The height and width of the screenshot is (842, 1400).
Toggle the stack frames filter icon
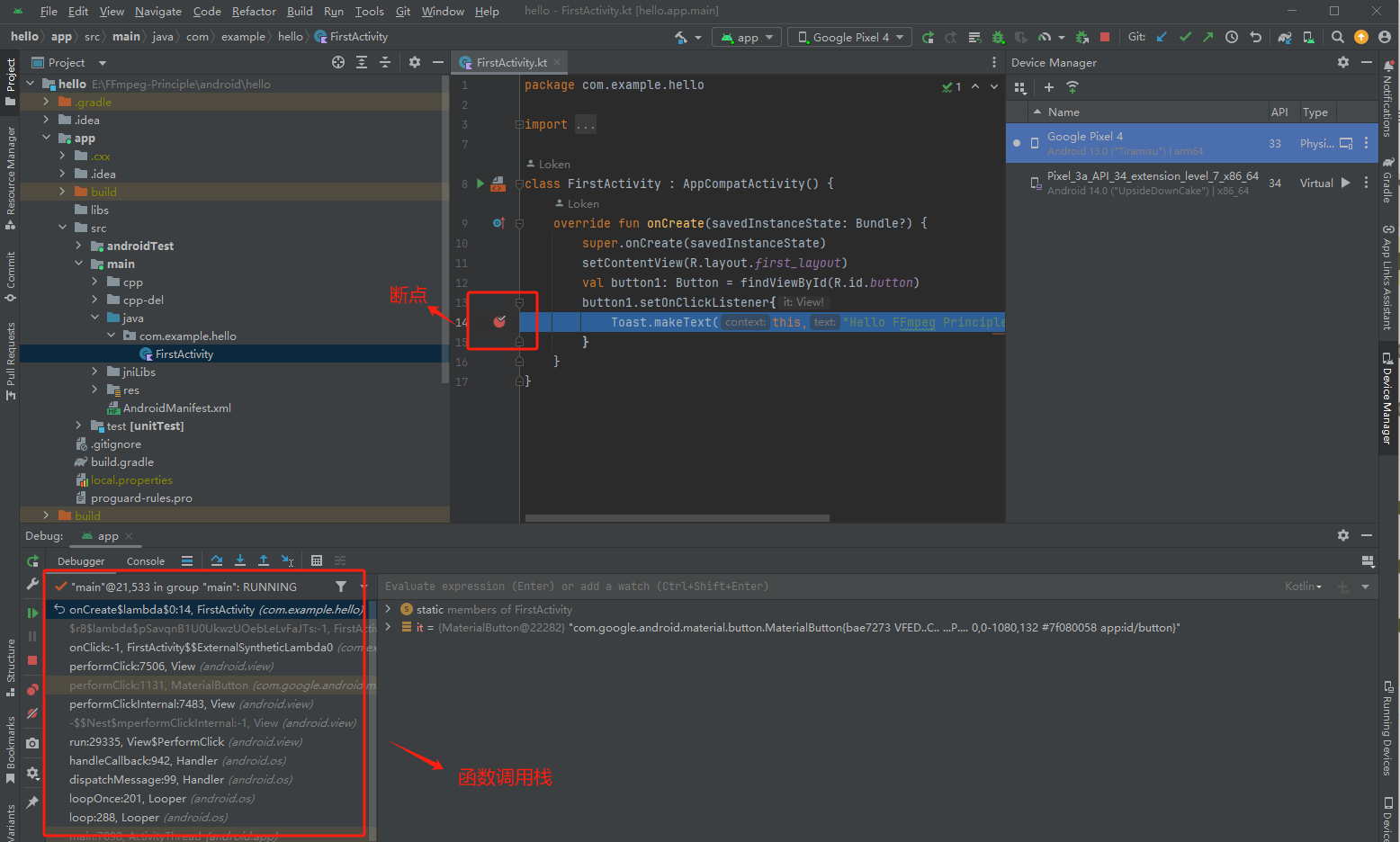coord(341,587)
